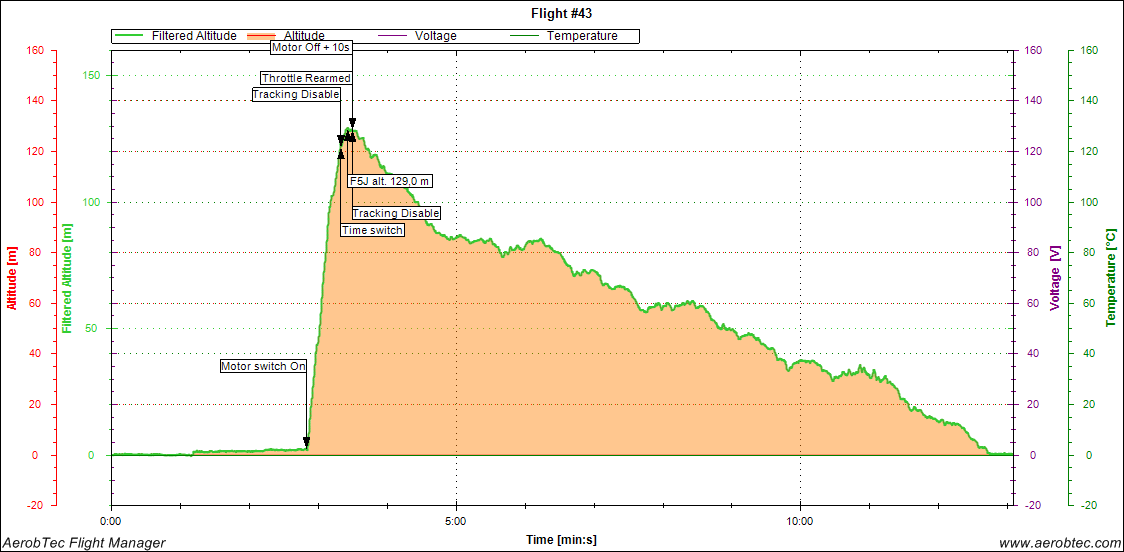Click the Temperature dark green line swatch

525,36
